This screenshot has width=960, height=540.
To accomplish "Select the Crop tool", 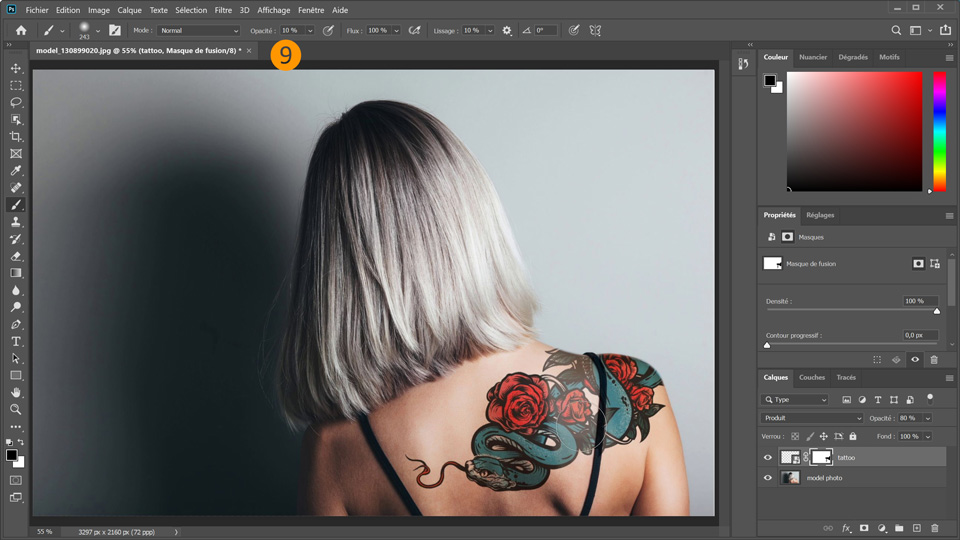I will (16, 137).
